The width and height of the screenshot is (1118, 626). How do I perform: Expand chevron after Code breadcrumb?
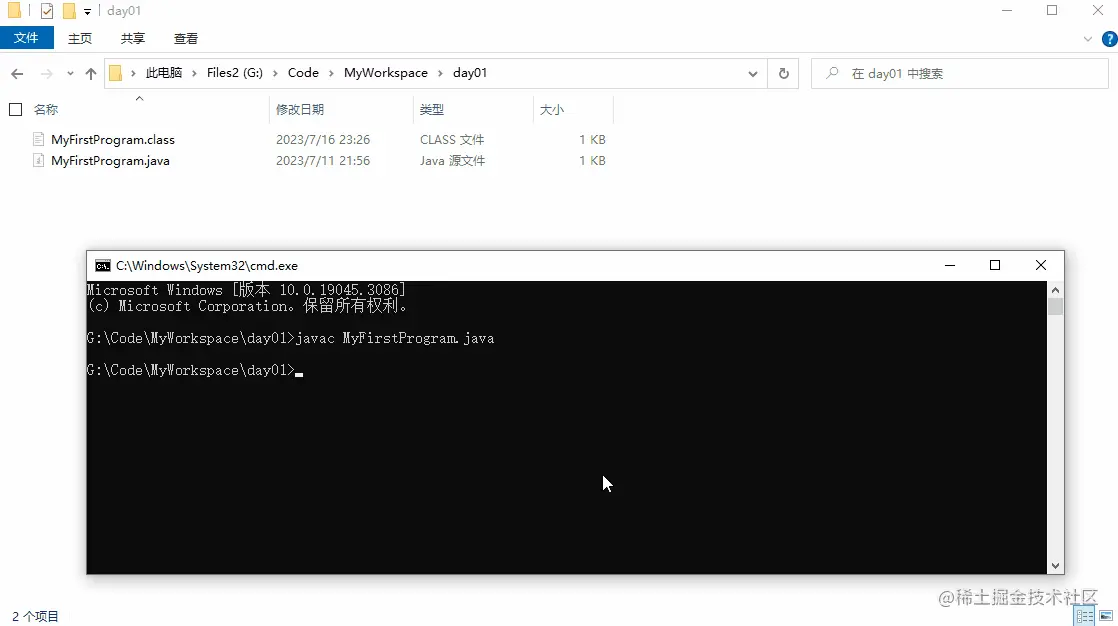331,73
